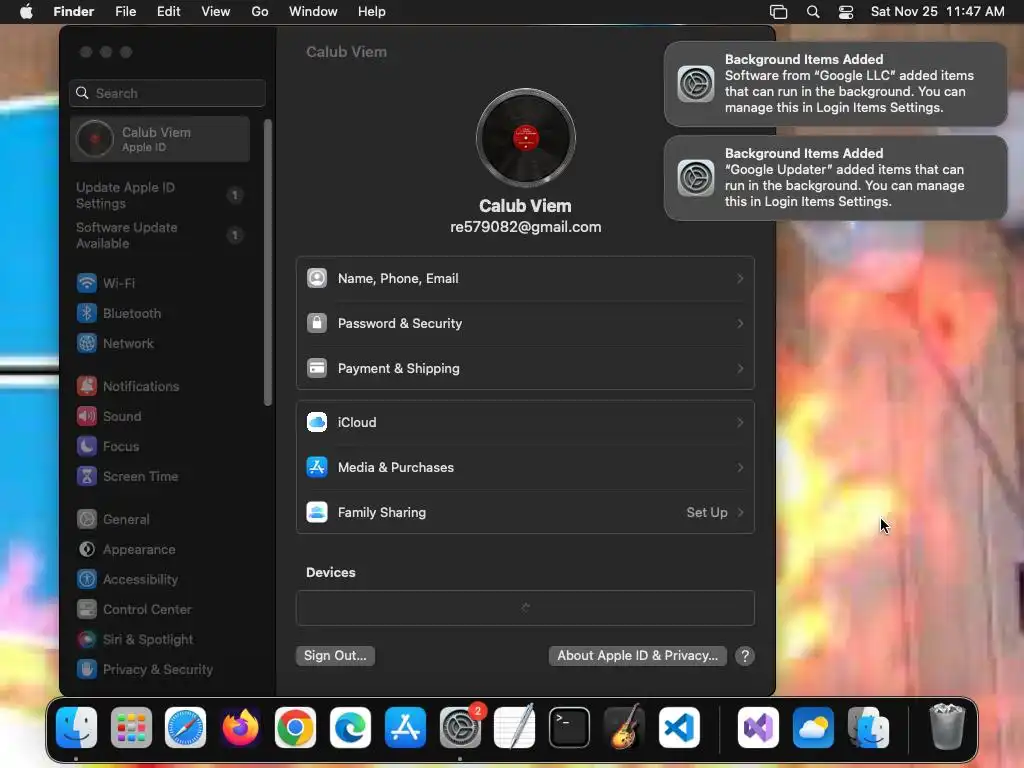Select Calub Viem Apple ID sidebar item
The image size is (1024, 768).
[160, 139]
